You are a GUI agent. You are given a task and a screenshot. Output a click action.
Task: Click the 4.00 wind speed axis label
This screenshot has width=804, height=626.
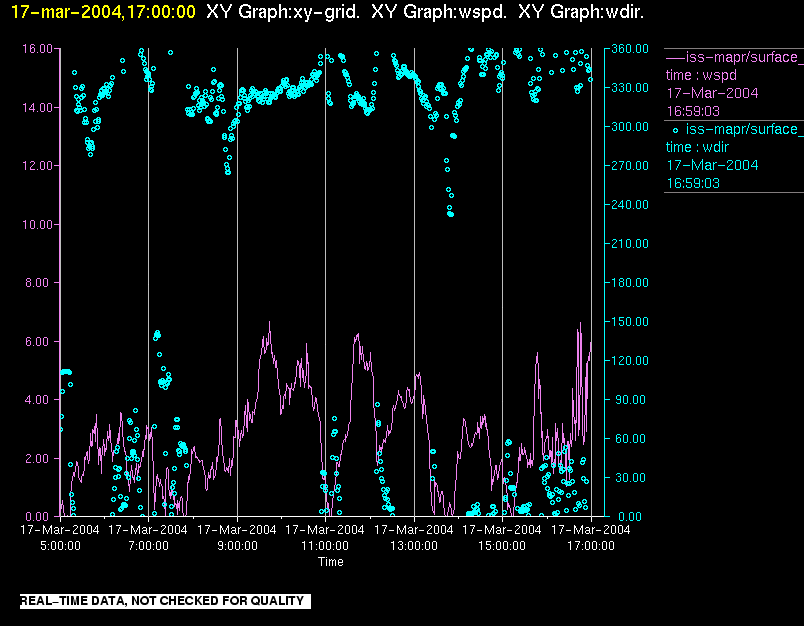pyautogui.click(x=39, y=400)
